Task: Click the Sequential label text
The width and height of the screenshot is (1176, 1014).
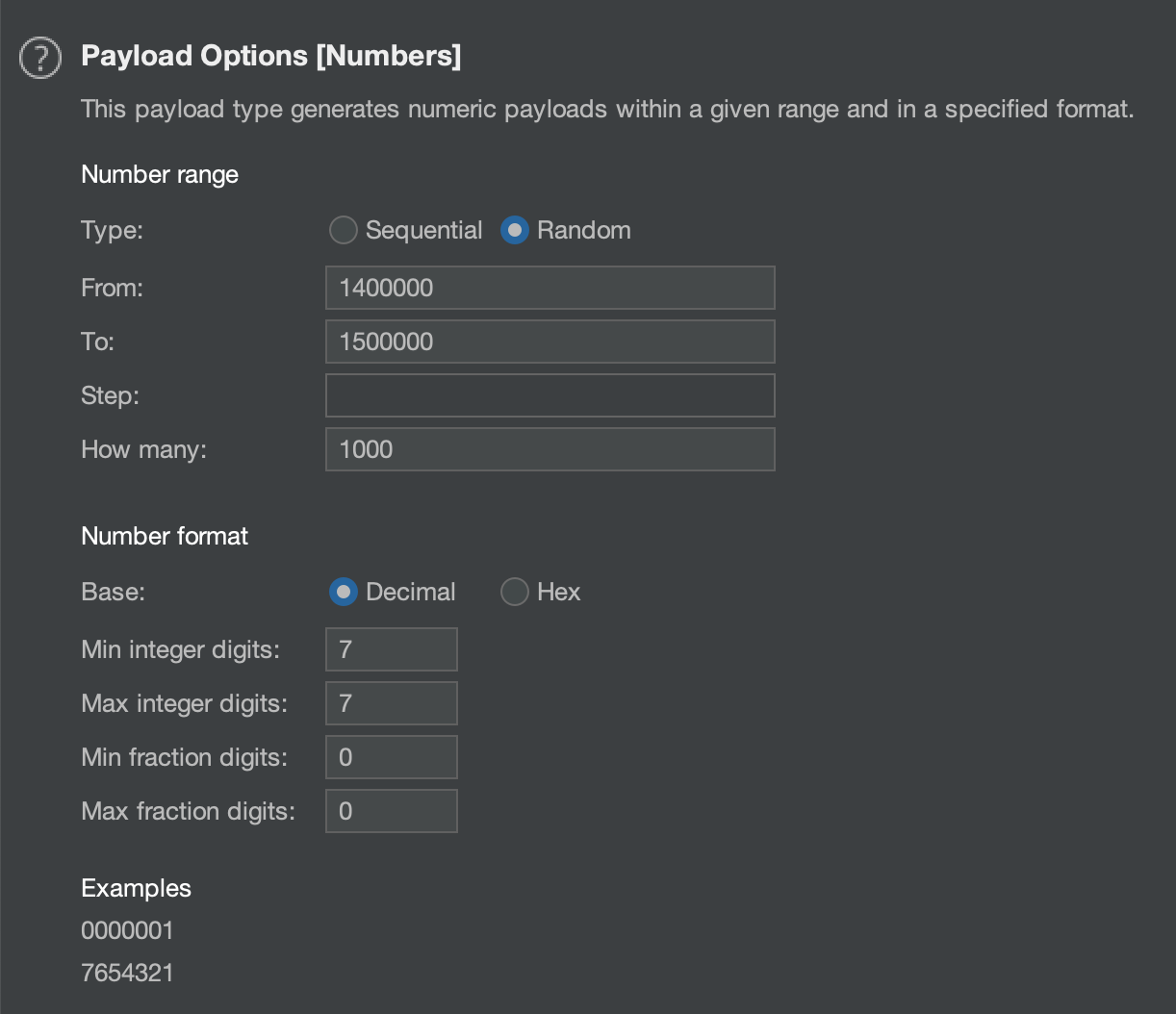Action: [423, 231]
